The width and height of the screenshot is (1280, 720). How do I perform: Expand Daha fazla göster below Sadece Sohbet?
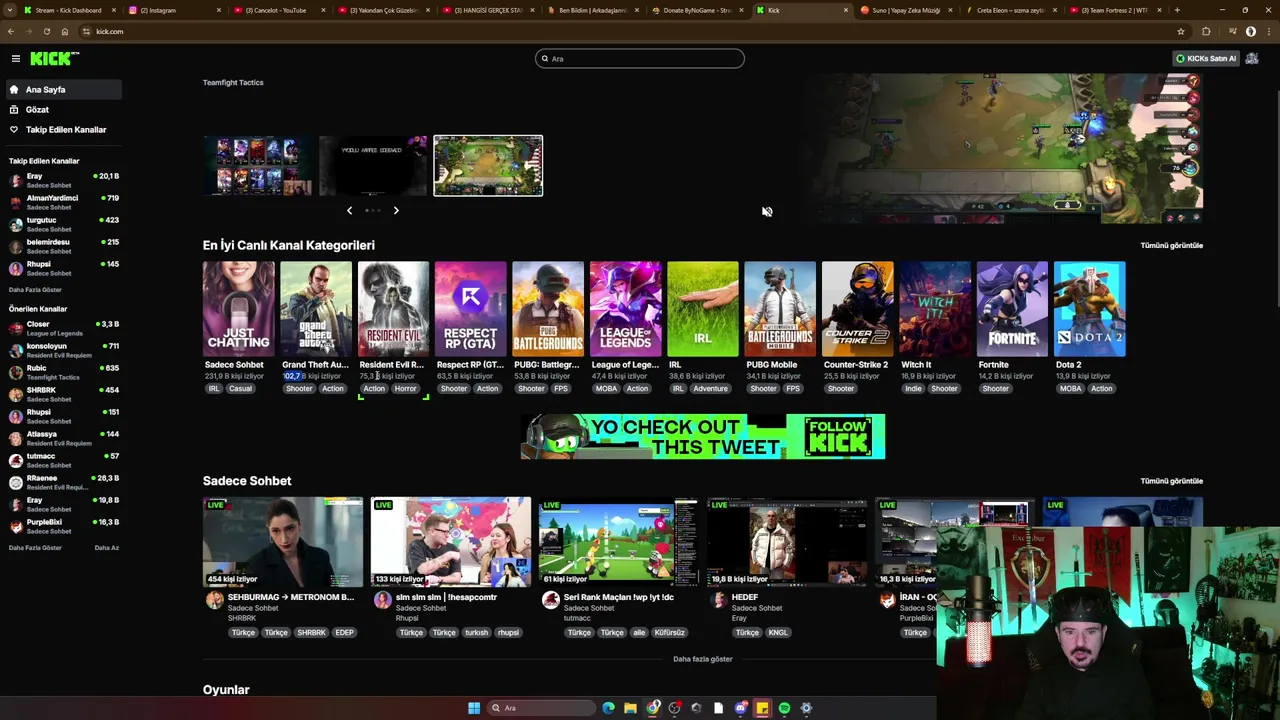(703, 660)
